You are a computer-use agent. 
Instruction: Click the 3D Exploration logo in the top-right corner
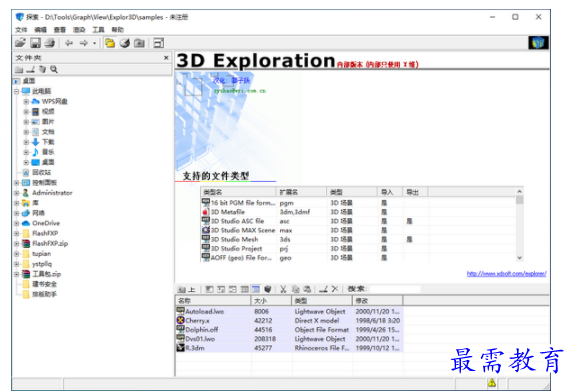(538, 43)
